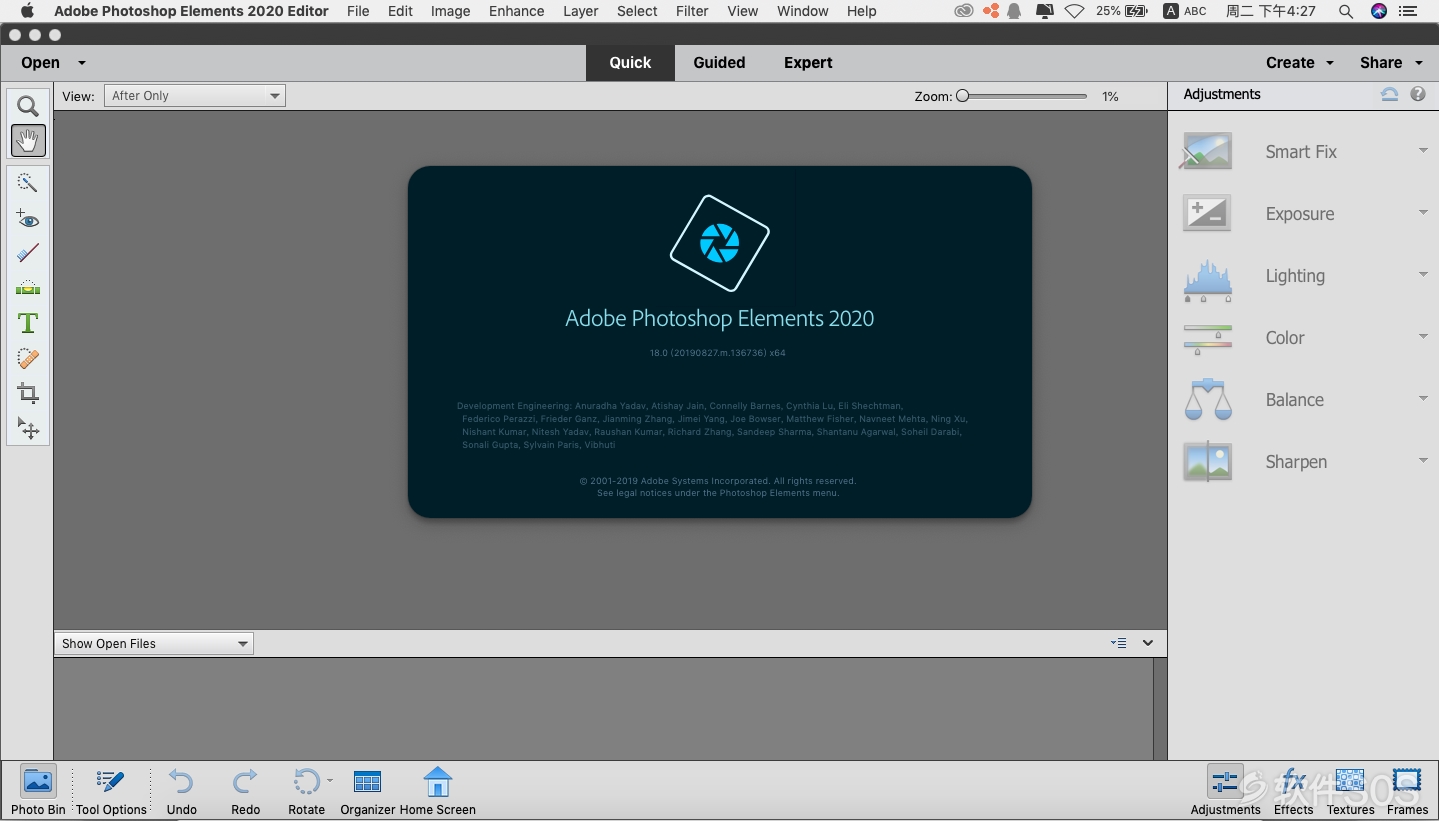Switch to Guided mode tab
The image size is (1439, 821).
[719, 62]
